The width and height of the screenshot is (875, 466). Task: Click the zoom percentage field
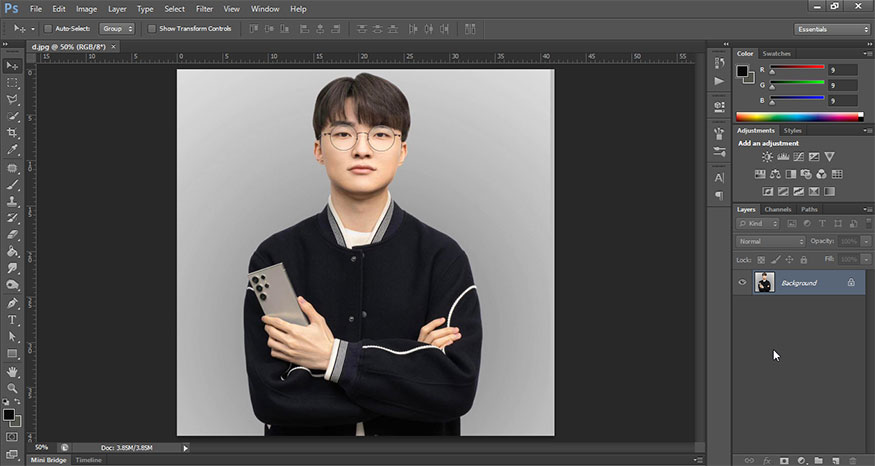point(42,448)
